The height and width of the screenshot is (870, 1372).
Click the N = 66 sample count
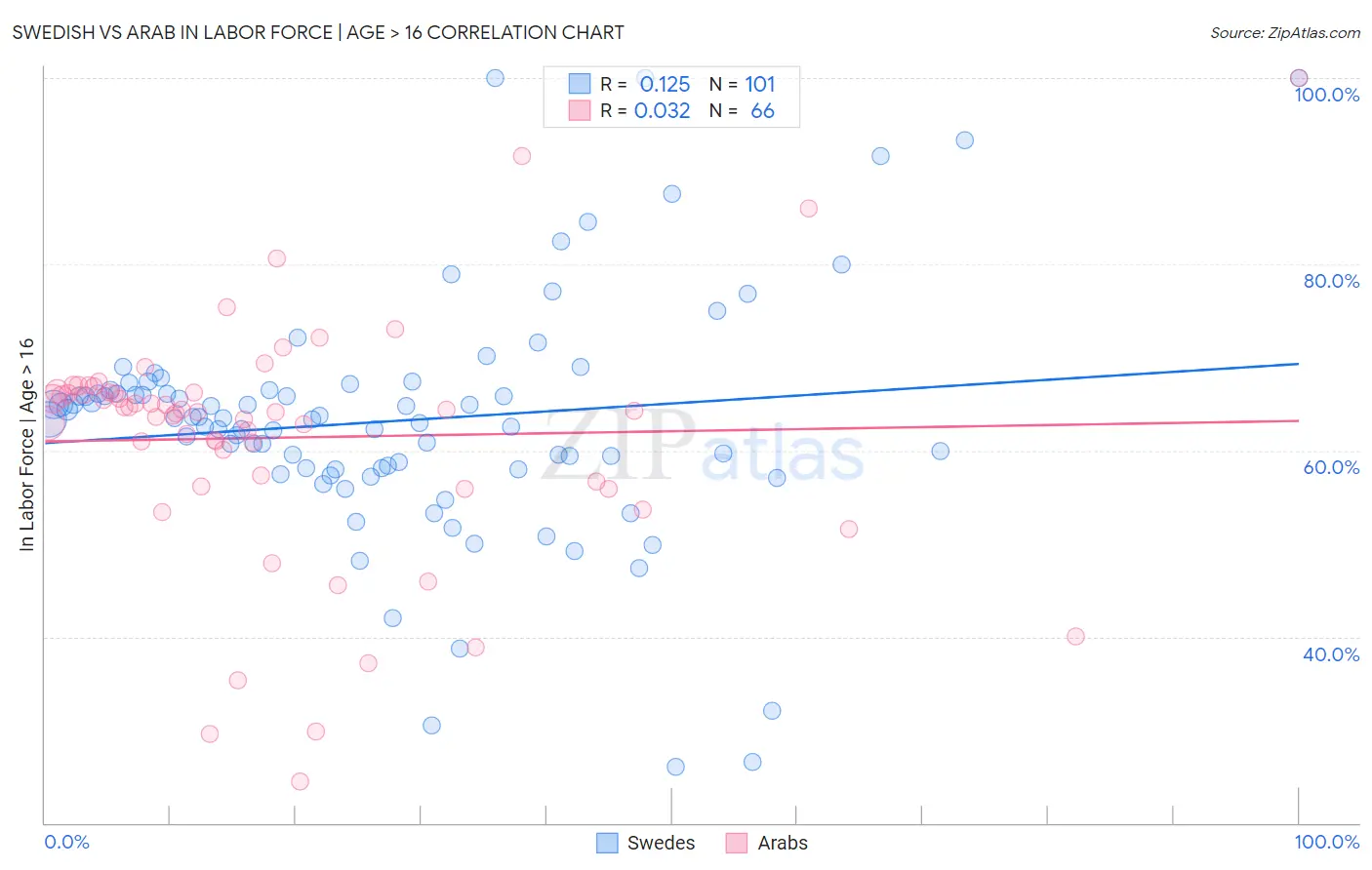pos(742,110)
